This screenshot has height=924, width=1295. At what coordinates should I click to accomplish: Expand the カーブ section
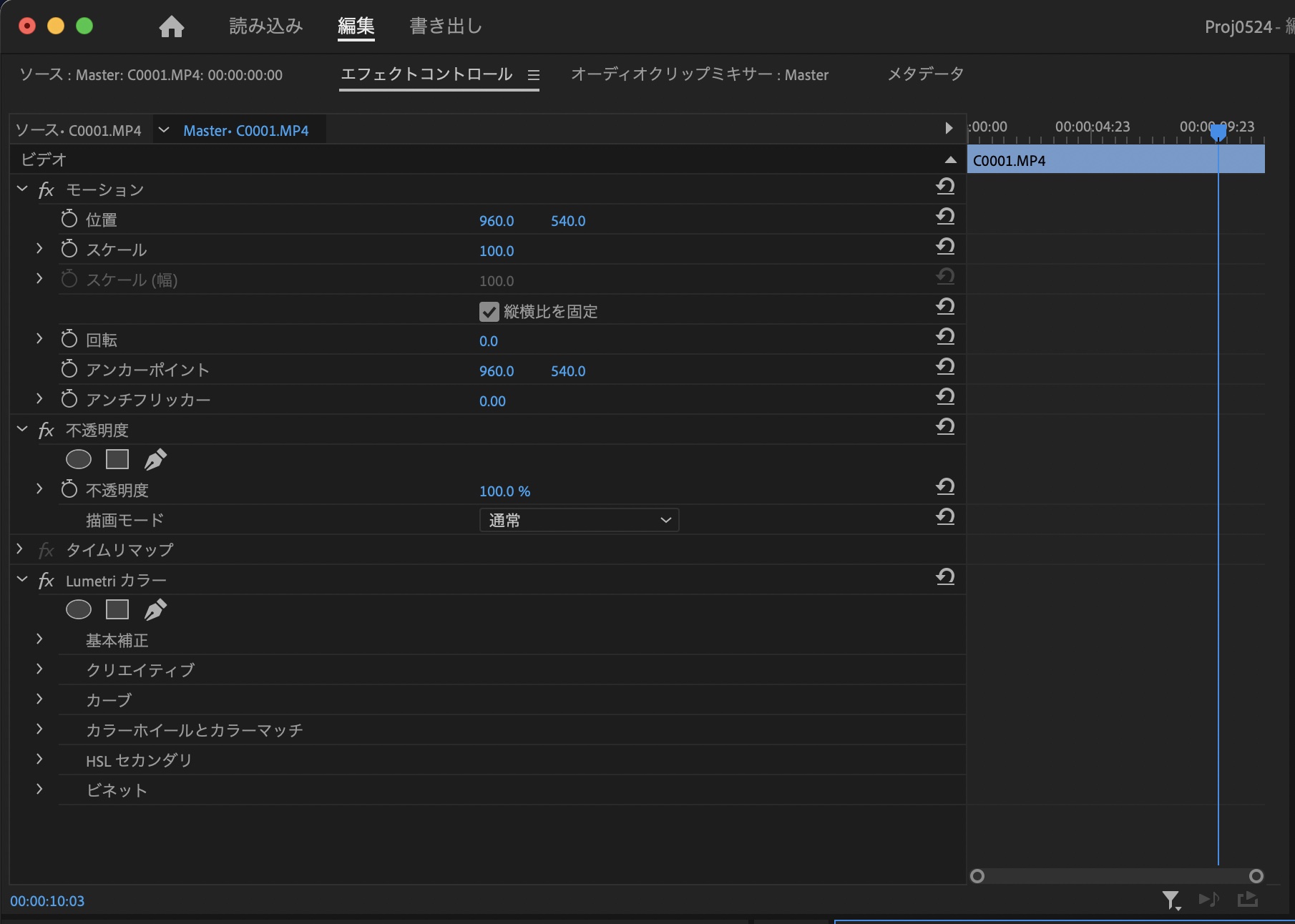coord(39,699)
